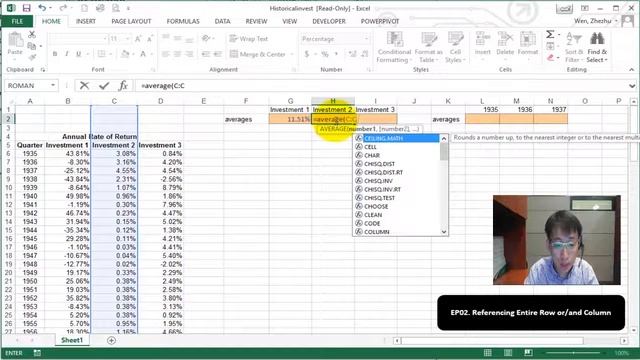The image size is (640, 360).
Task: Switch to Page Layout view icon
Action: tap(508, 353)
